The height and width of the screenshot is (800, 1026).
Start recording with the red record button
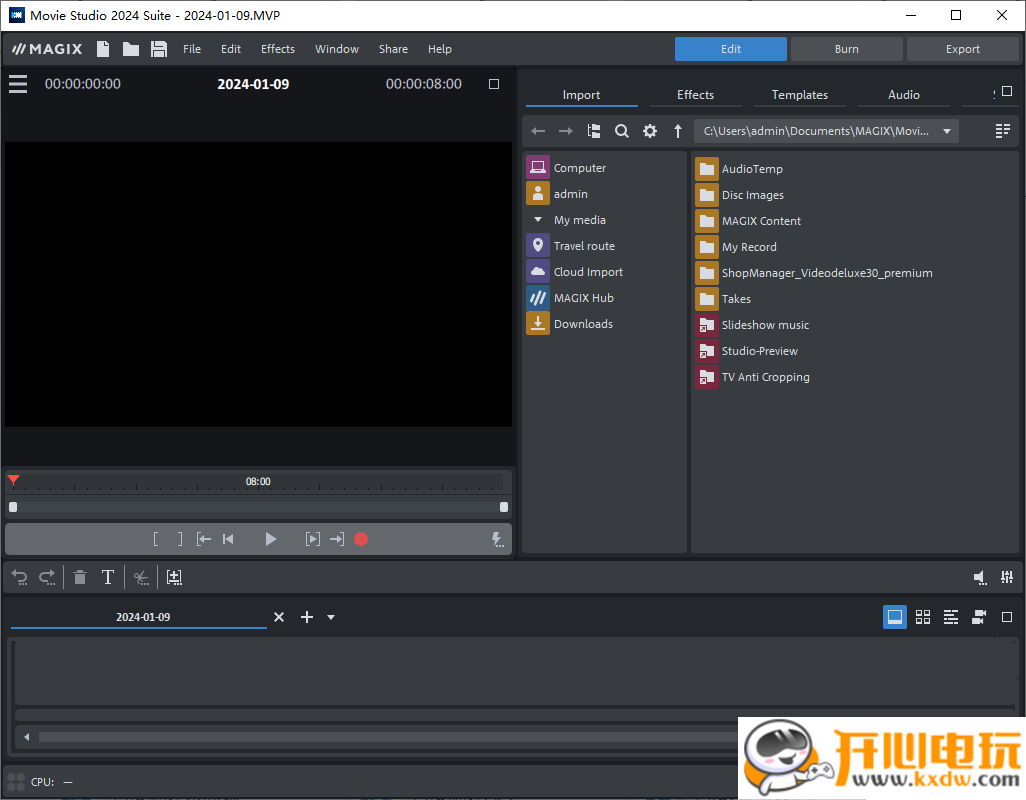click(x=361, y=539)
